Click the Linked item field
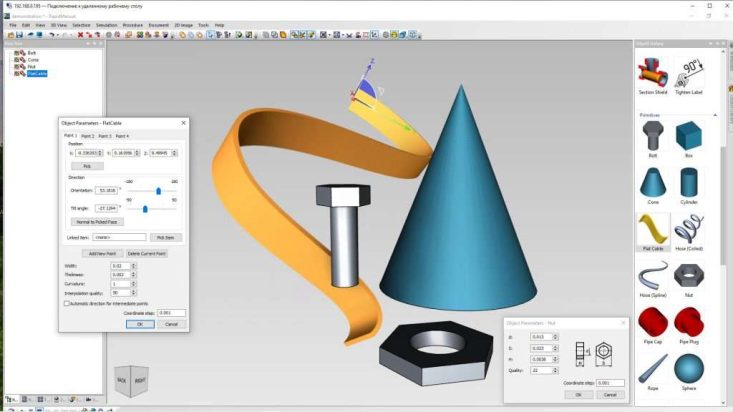 [119, 238]
